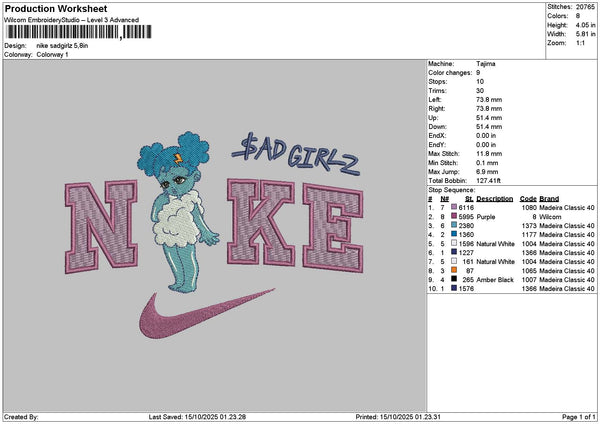This screenshot has height=424, width=600.
Task: Click the 'N#' column header
Action: [444, 199]
